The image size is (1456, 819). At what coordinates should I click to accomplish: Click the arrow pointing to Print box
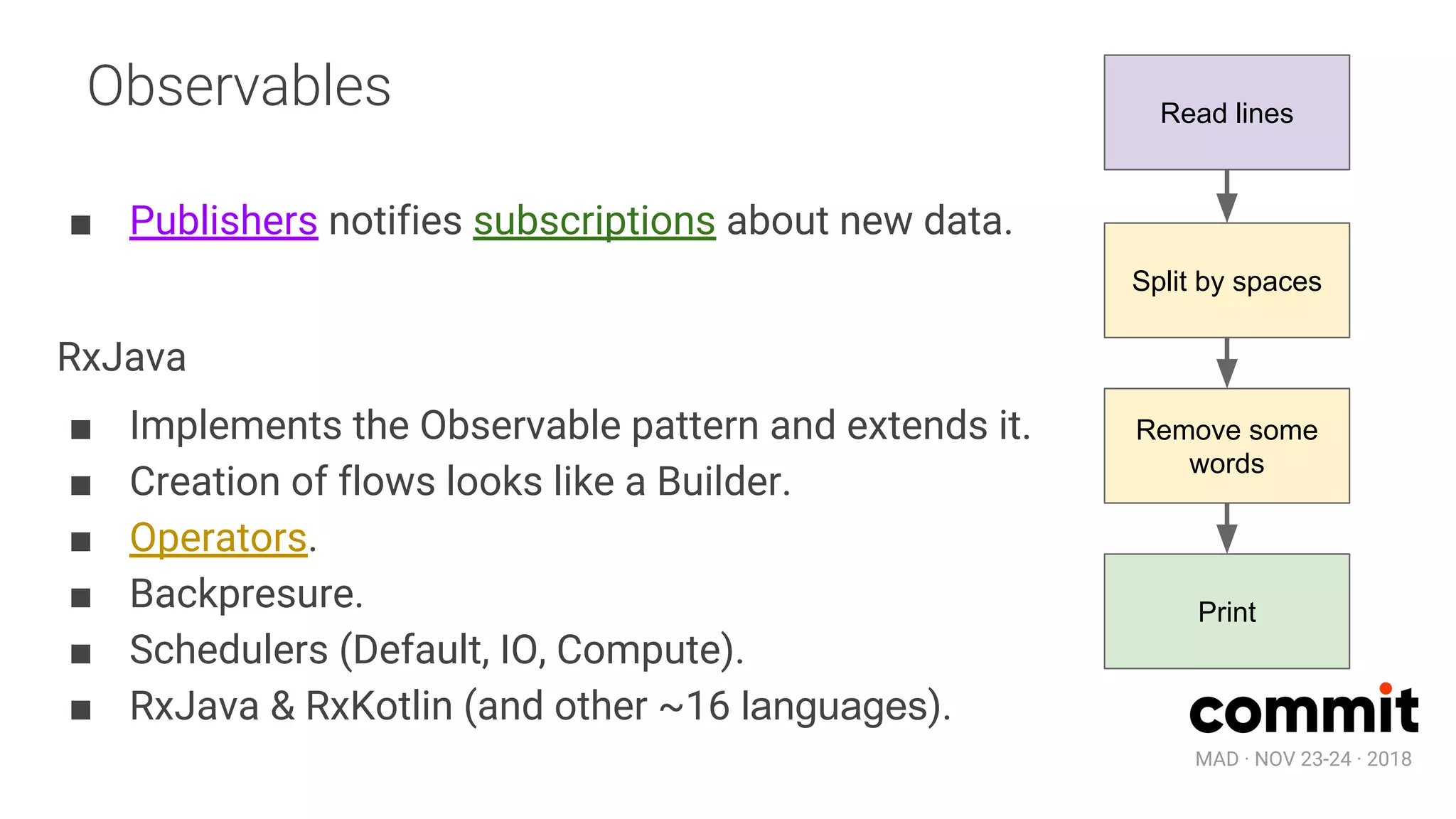pos(1226,529)
